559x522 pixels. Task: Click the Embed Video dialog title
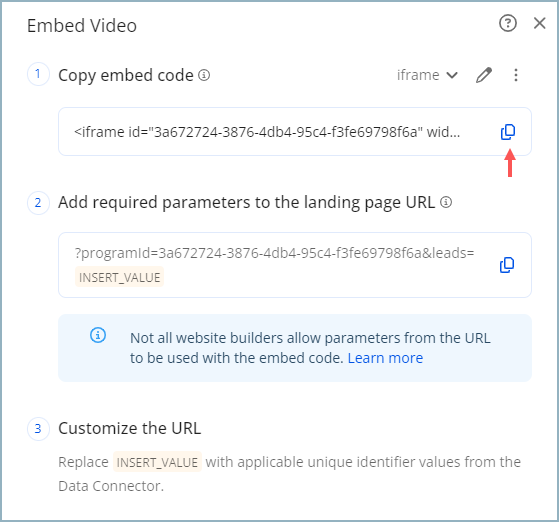click(x=82, y=26)
